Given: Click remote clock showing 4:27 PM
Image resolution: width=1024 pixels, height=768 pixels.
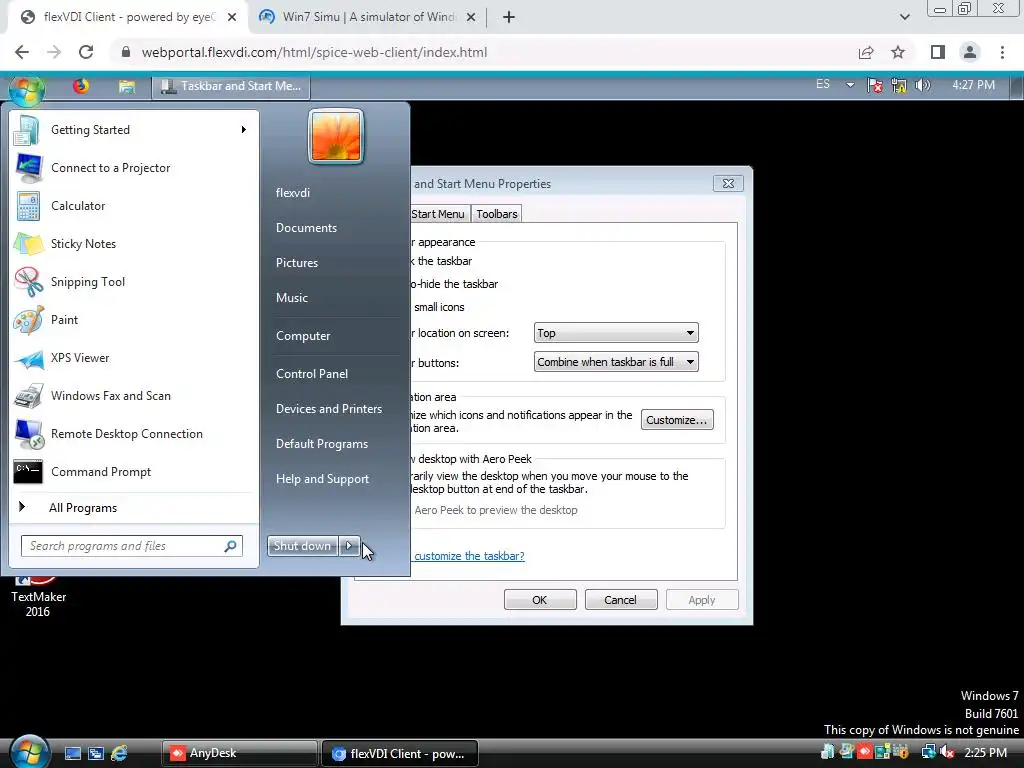Looking at the screenshot, I should point(973,85).
